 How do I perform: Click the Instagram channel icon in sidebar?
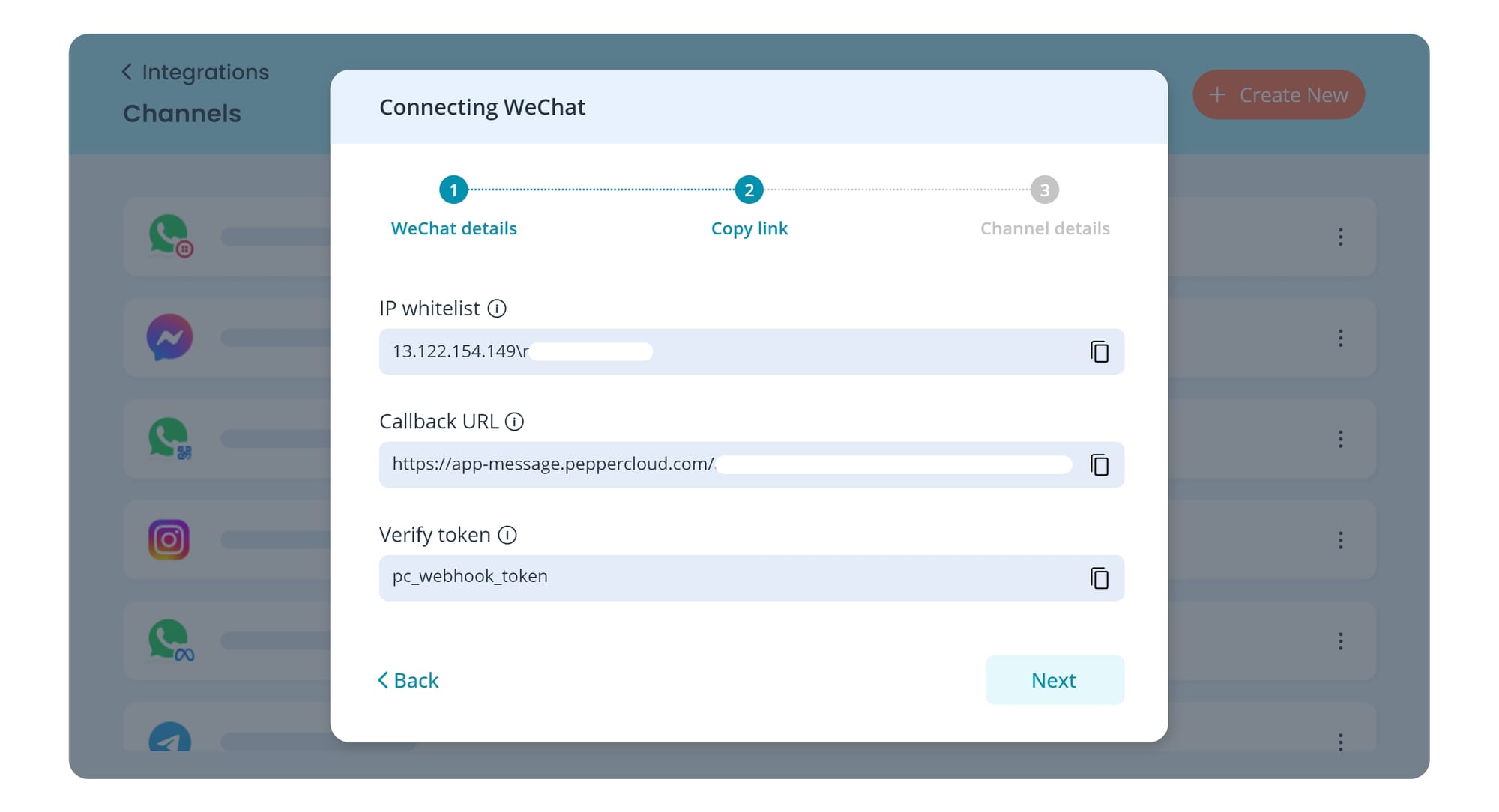(168, 539)
